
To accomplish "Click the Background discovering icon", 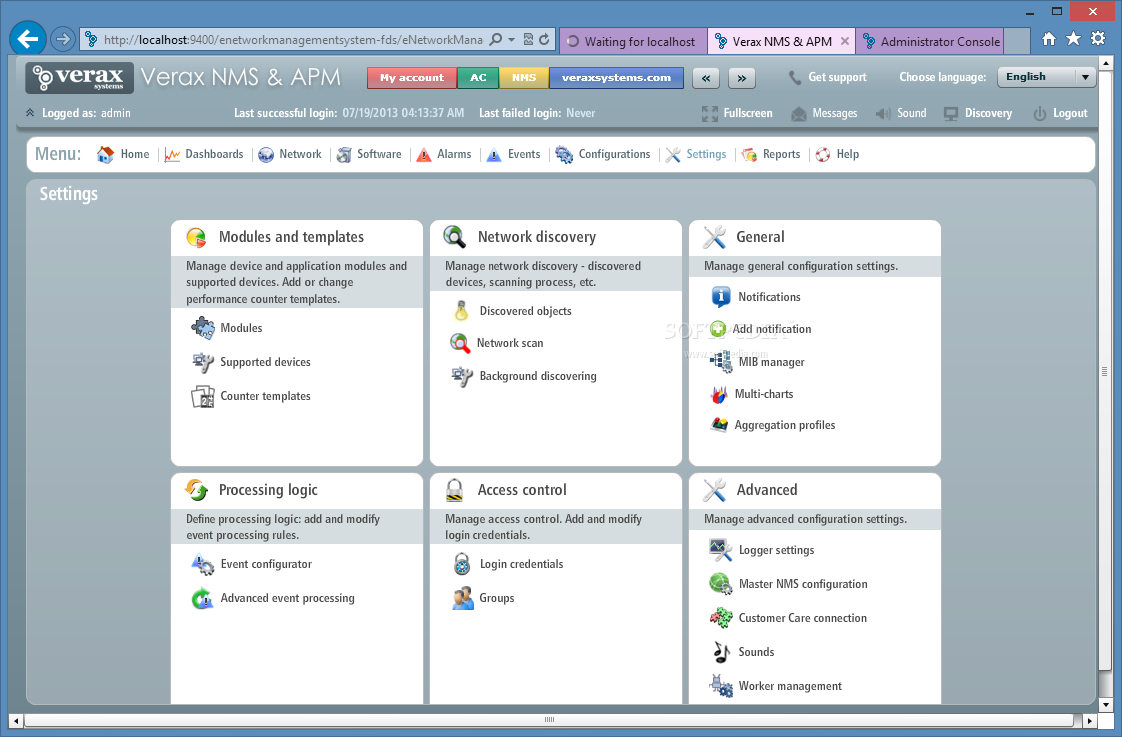I will pyautogui.click(x=462, y=376).
